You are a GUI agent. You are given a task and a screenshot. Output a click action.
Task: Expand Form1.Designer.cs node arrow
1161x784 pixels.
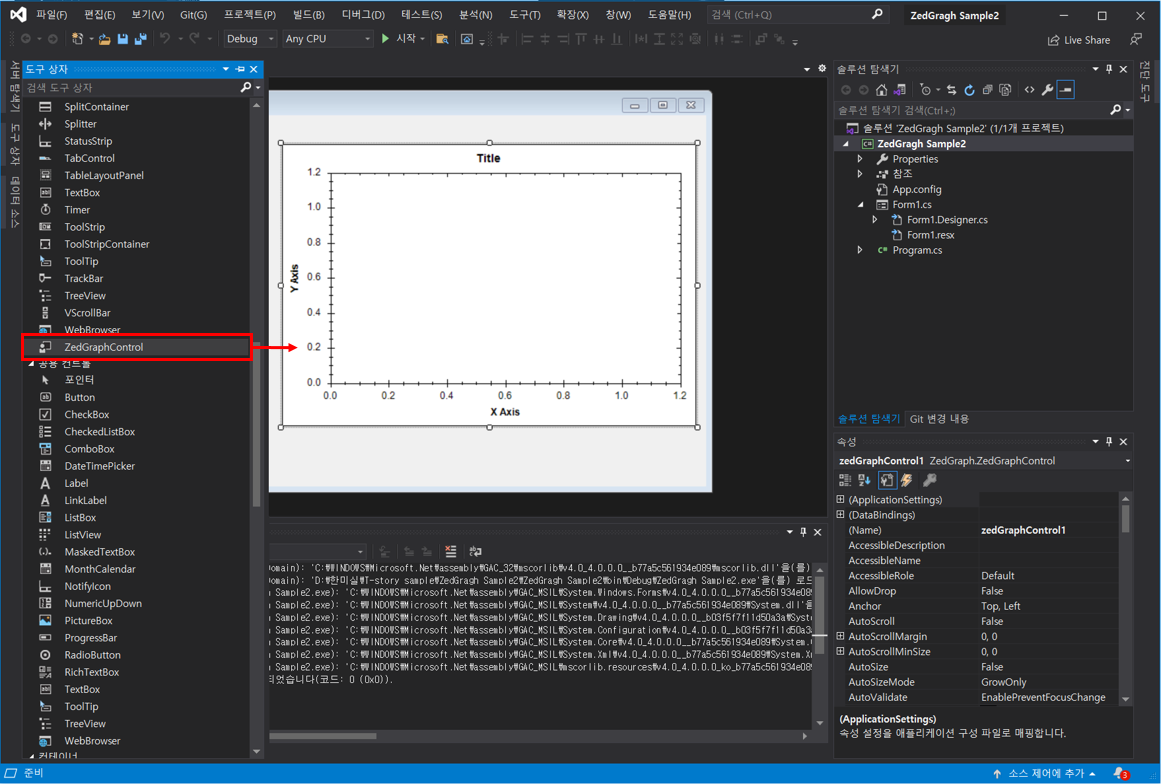(x=874, y=219)
